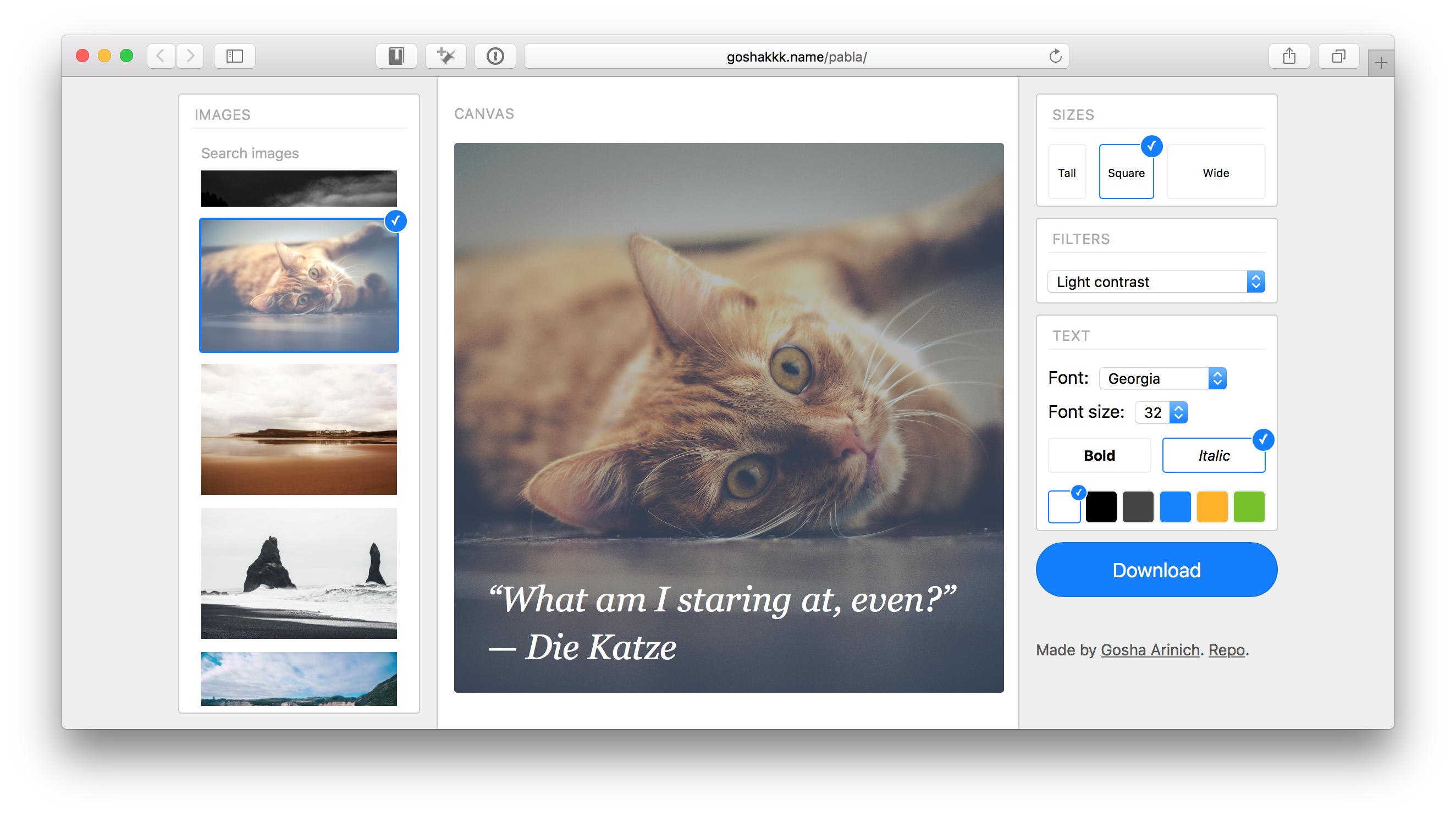Open the Light contrast filter dropdown
Viewport: 1456px width, 817px height.
(1155, 282)
